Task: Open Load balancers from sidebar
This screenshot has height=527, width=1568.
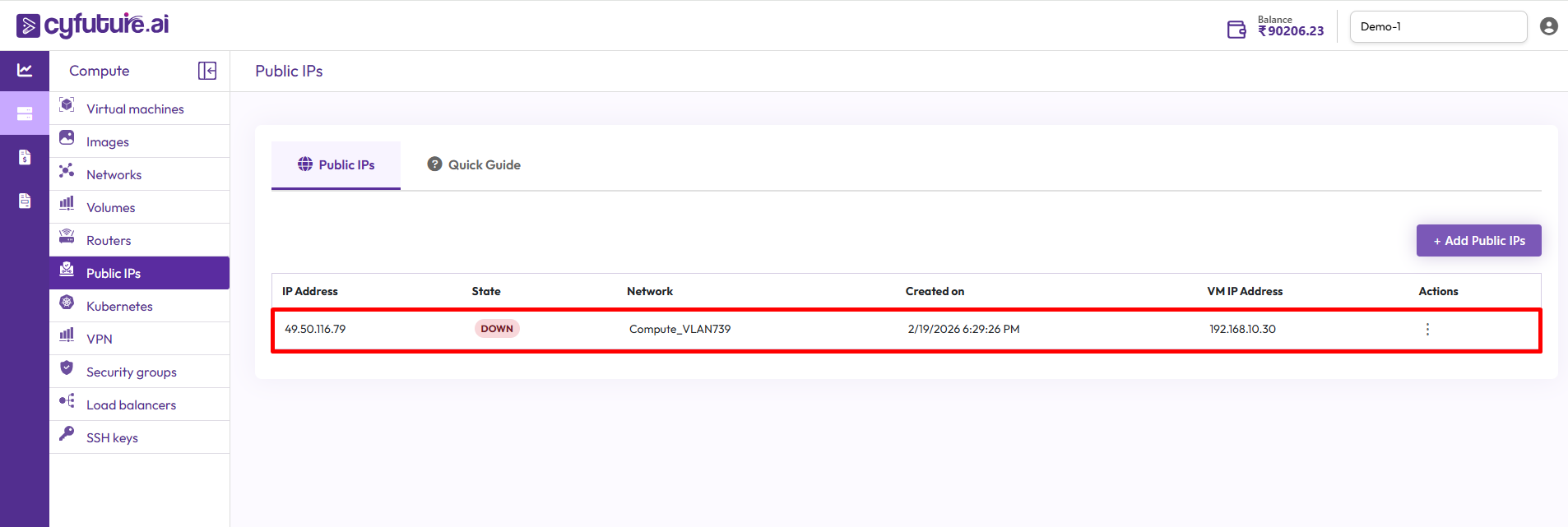Action: [131, 404]
